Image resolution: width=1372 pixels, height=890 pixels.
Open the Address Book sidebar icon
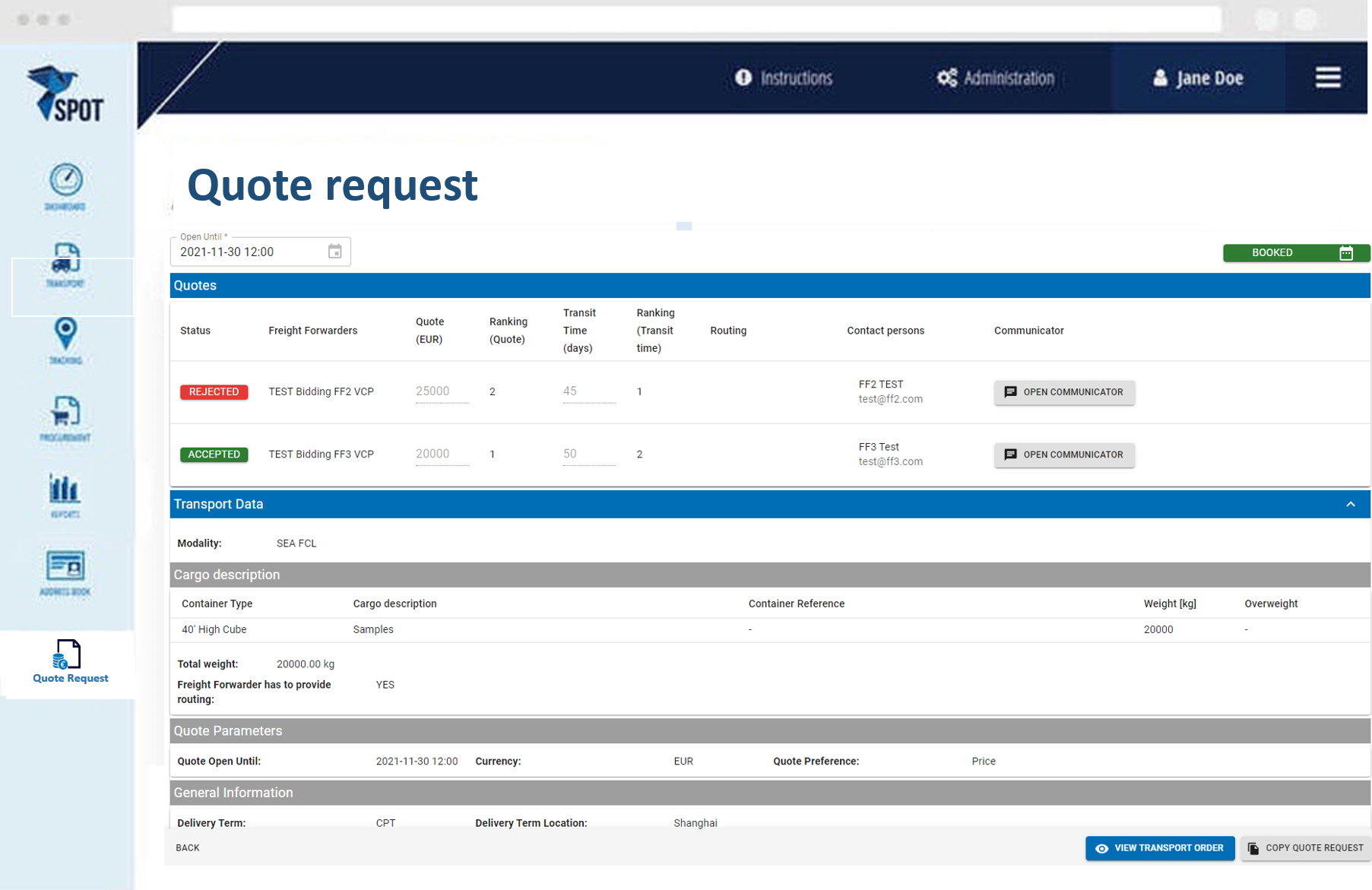(66, 572)
